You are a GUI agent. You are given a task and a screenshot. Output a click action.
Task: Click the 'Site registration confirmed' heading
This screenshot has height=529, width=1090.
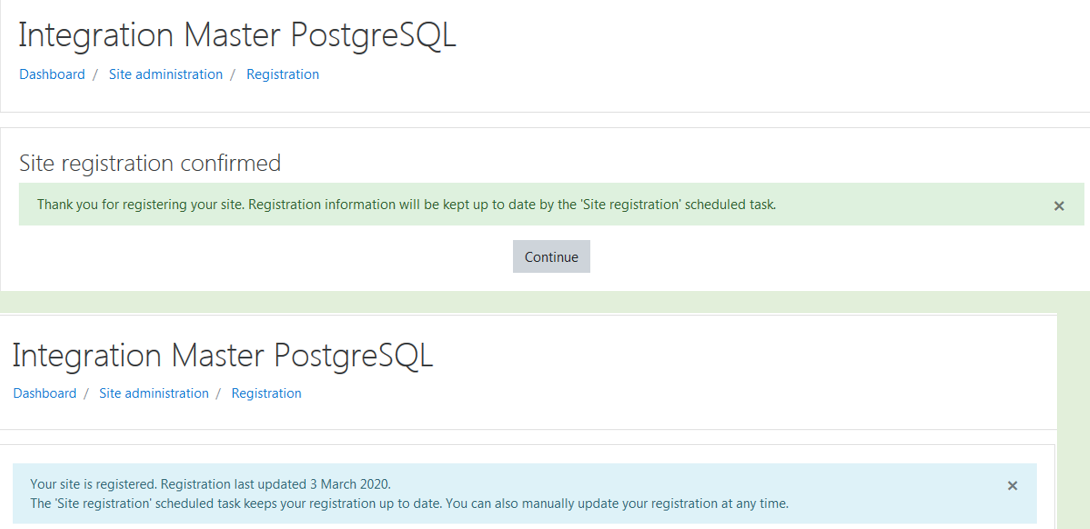point(150,163)
